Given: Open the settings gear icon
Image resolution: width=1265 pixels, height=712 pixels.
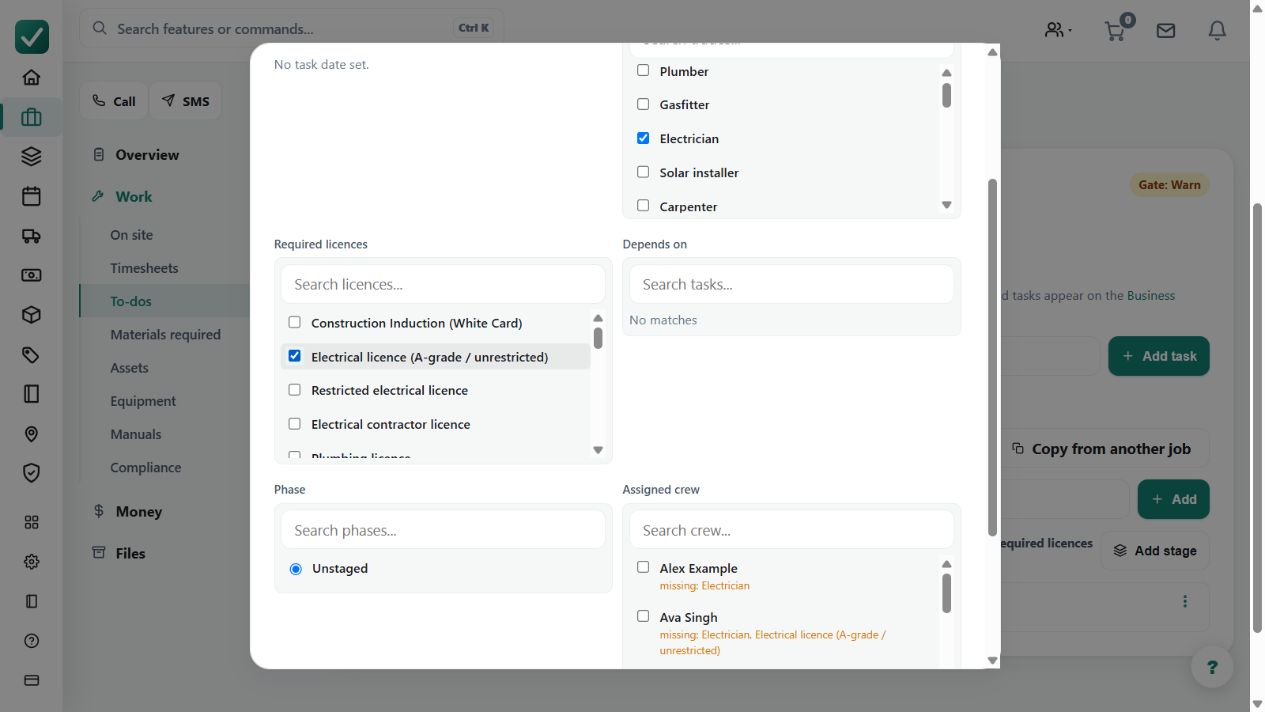Looking at the screenshot, I should 31,562.
